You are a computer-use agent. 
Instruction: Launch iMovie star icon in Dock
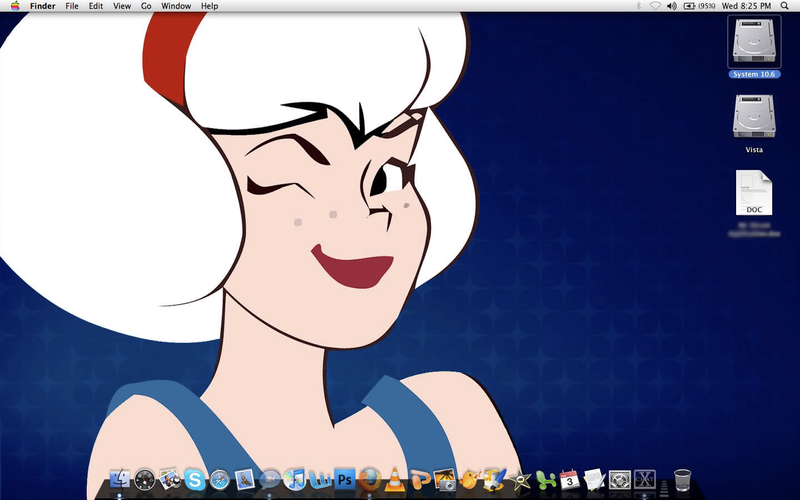[519, 480]
